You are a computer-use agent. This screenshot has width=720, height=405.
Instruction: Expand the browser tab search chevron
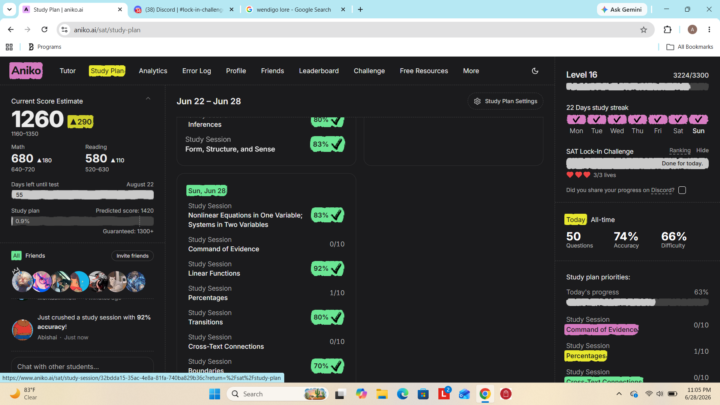pos(9,9)
